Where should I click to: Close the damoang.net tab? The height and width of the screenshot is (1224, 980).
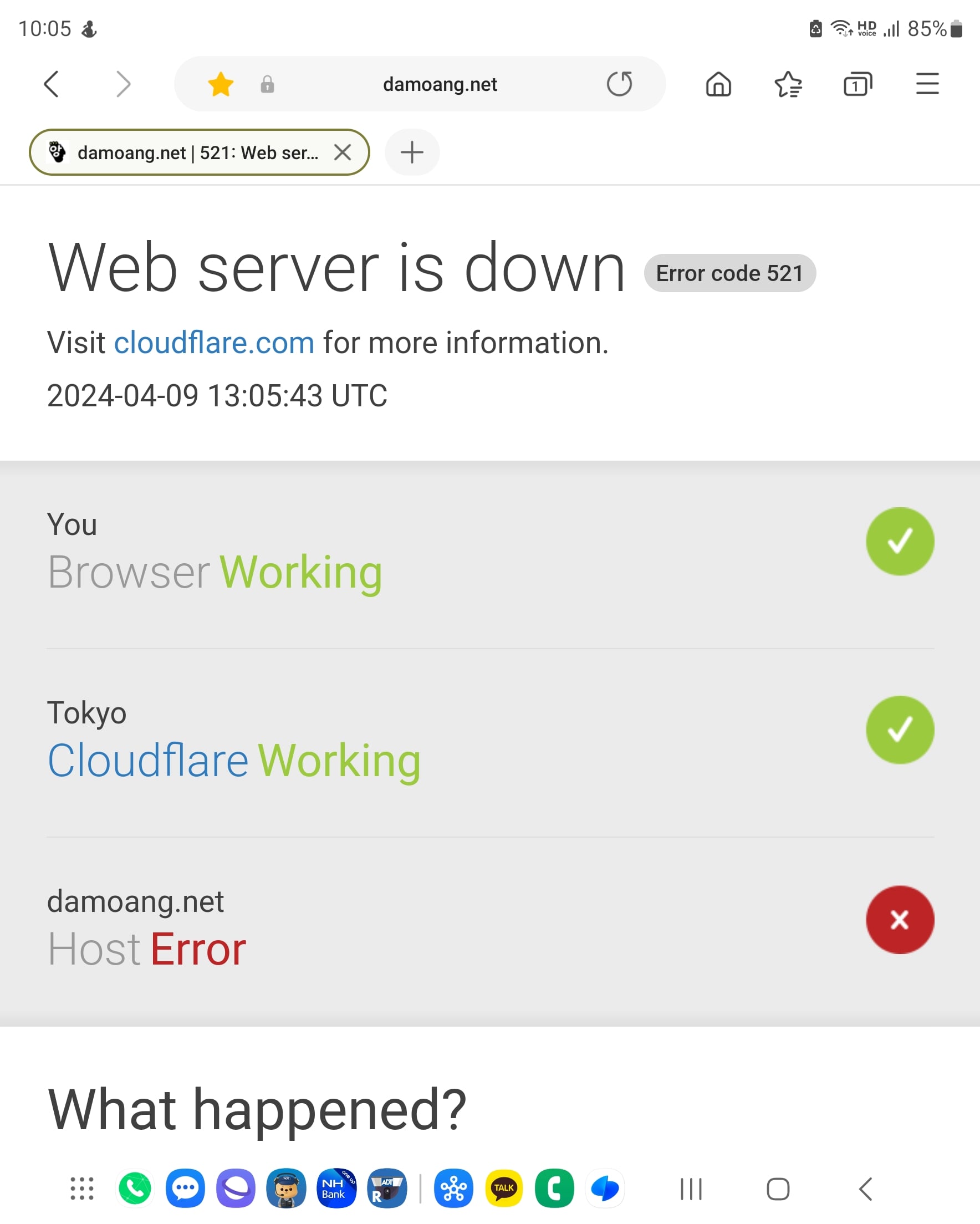[x=343, y=152]
